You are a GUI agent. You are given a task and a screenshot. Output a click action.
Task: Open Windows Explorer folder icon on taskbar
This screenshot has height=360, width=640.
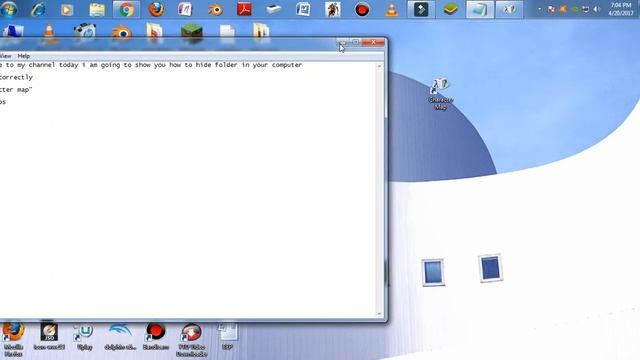tap(97, 9)
